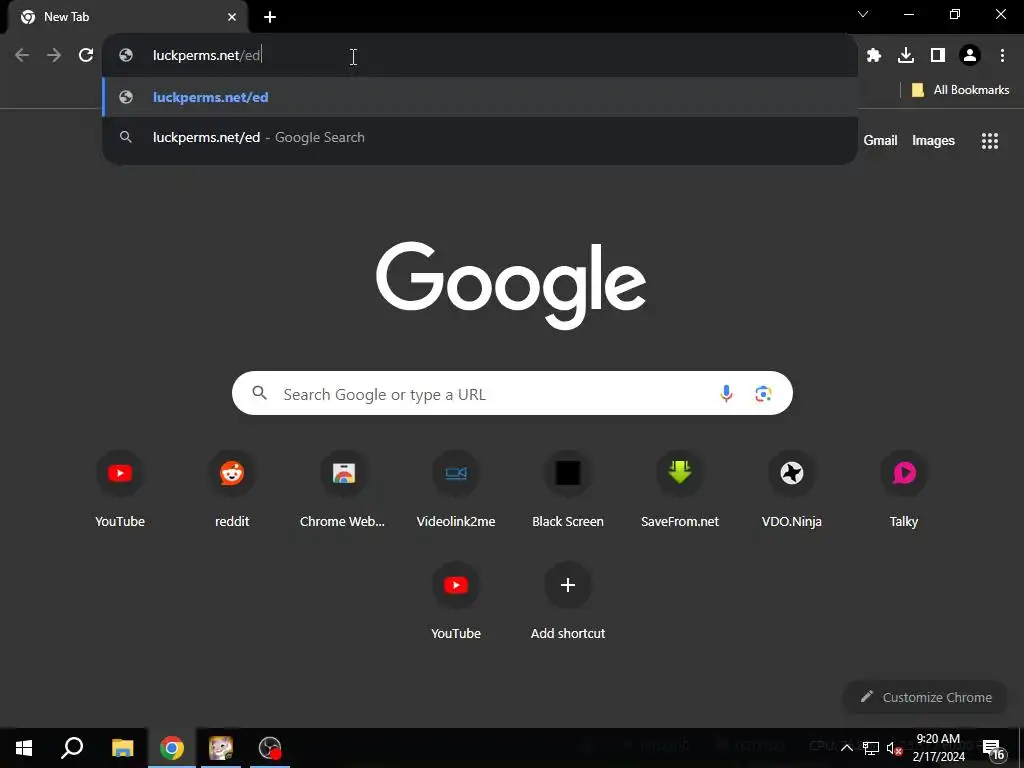This screenshot has height=768, width=1024.
Task: Open the Chrome Web Store shortcut
Action: pyautogui.click(x=344, y=487)
